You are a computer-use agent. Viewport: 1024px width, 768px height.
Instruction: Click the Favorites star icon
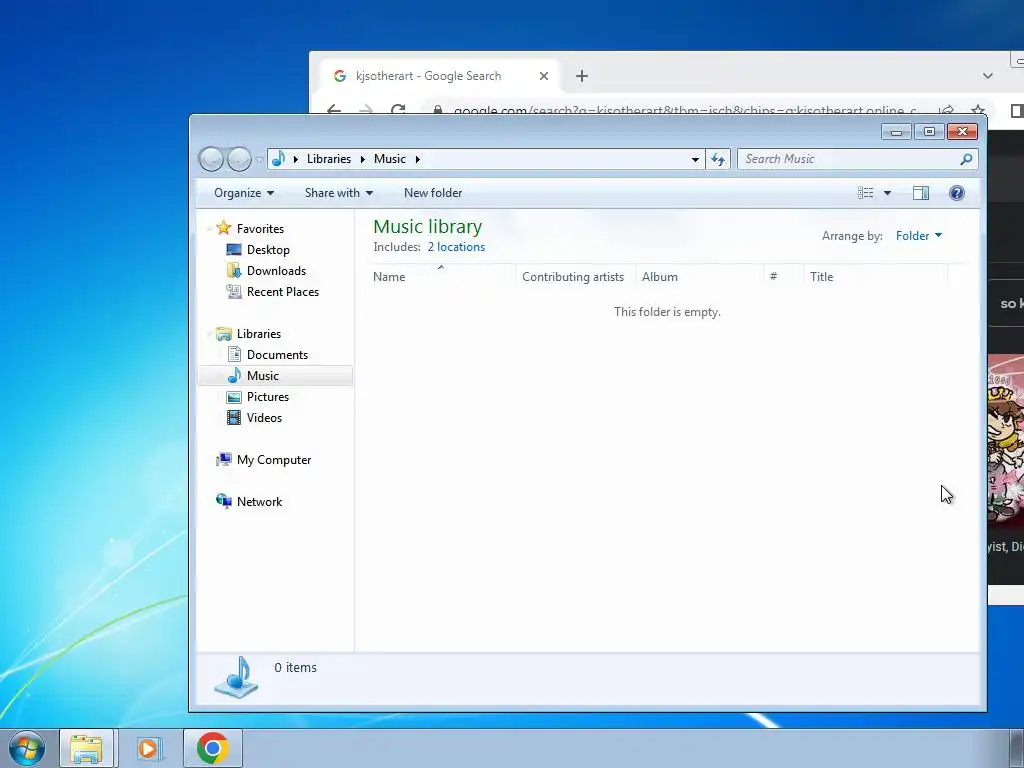click(x=223, y=228)
